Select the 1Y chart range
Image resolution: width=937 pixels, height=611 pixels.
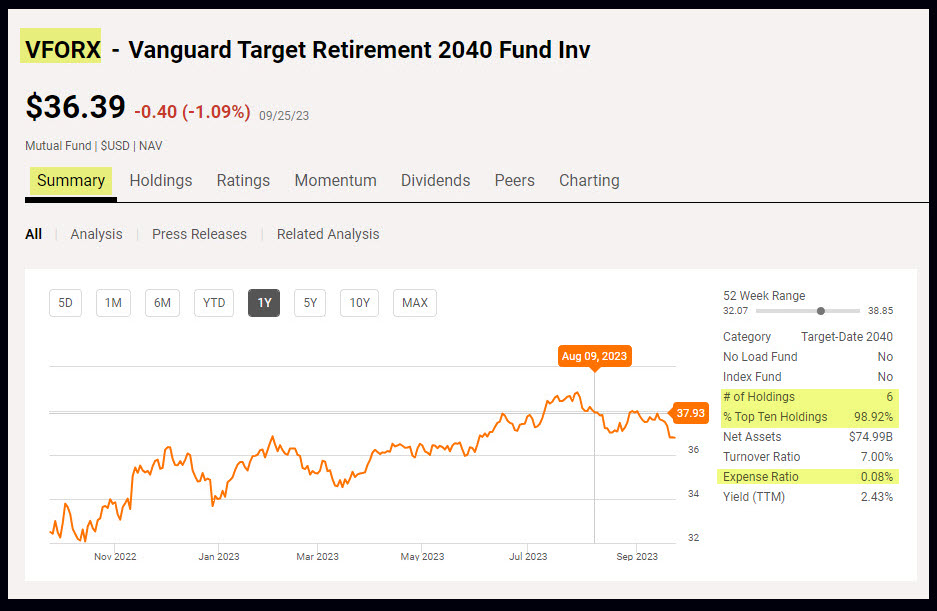pyautogui.click(x=264, y=303)
